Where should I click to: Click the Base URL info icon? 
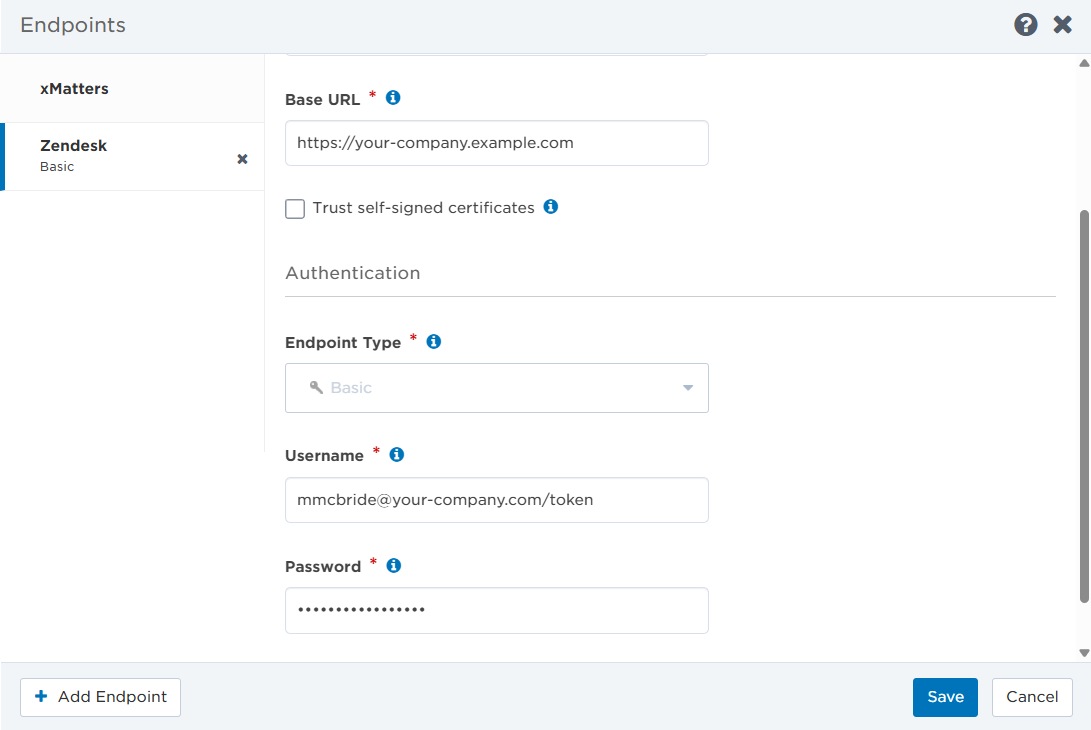coord(393,98)
